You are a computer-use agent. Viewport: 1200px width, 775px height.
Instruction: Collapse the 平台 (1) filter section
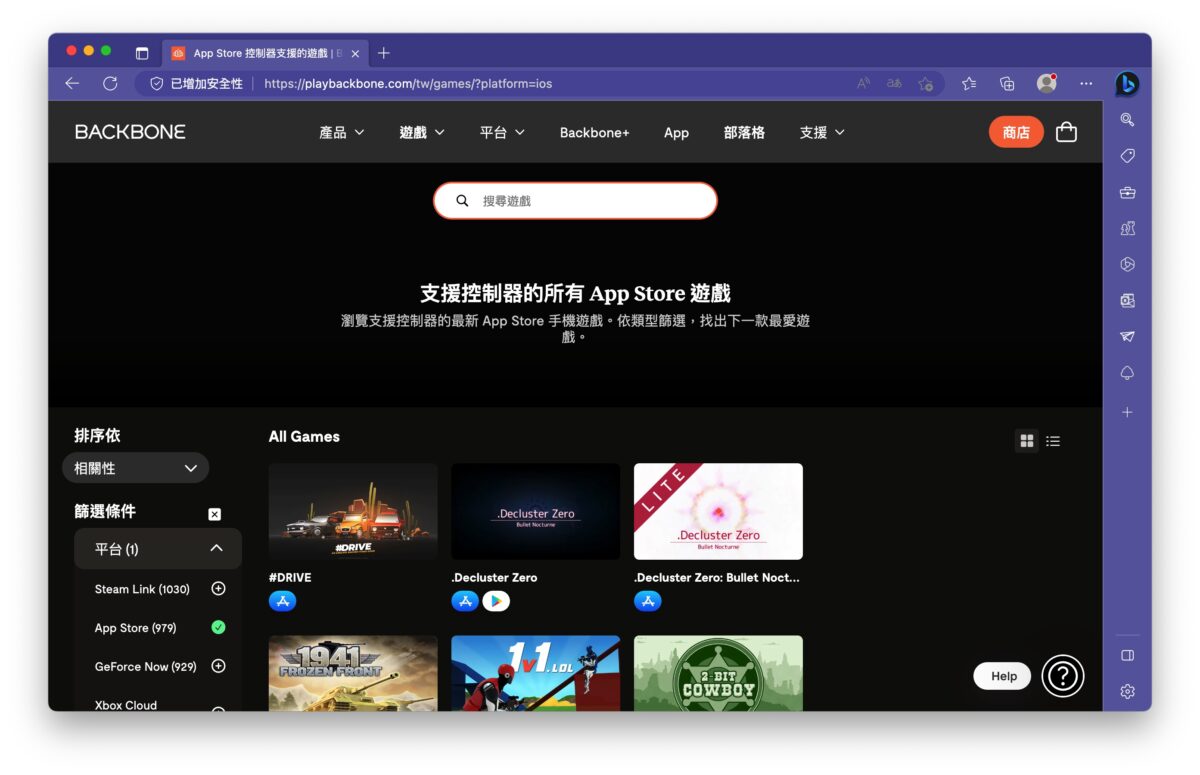158,549
